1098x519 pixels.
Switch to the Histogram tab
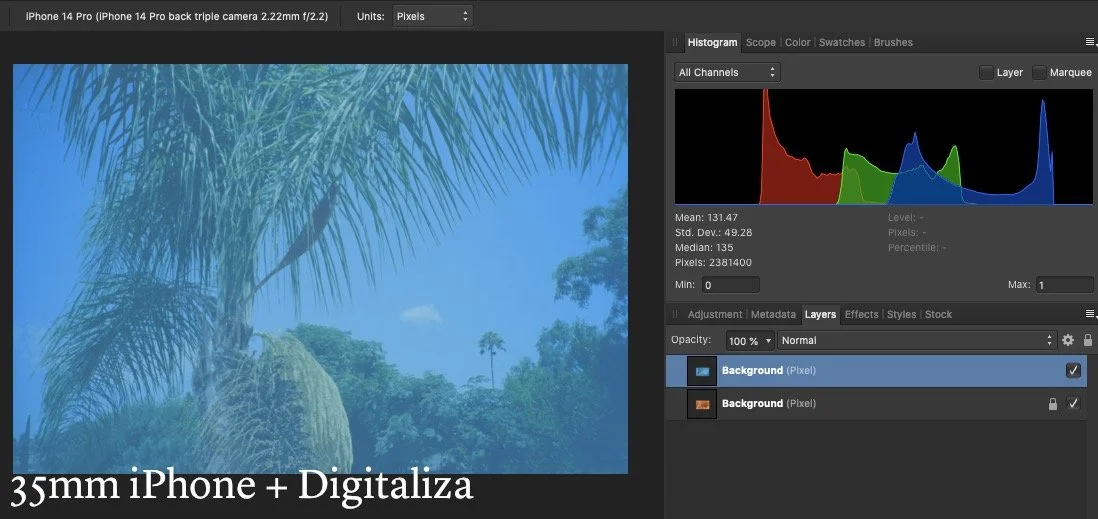[x=712, y=43]
